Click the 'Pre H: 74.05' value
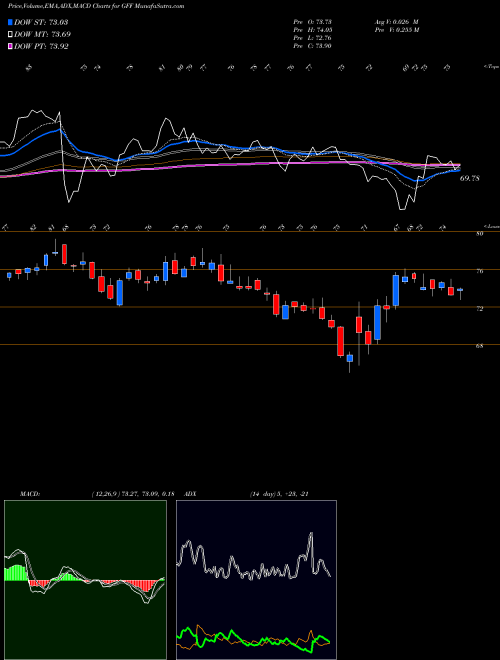500x660 pixels. (x=313, y=30)
